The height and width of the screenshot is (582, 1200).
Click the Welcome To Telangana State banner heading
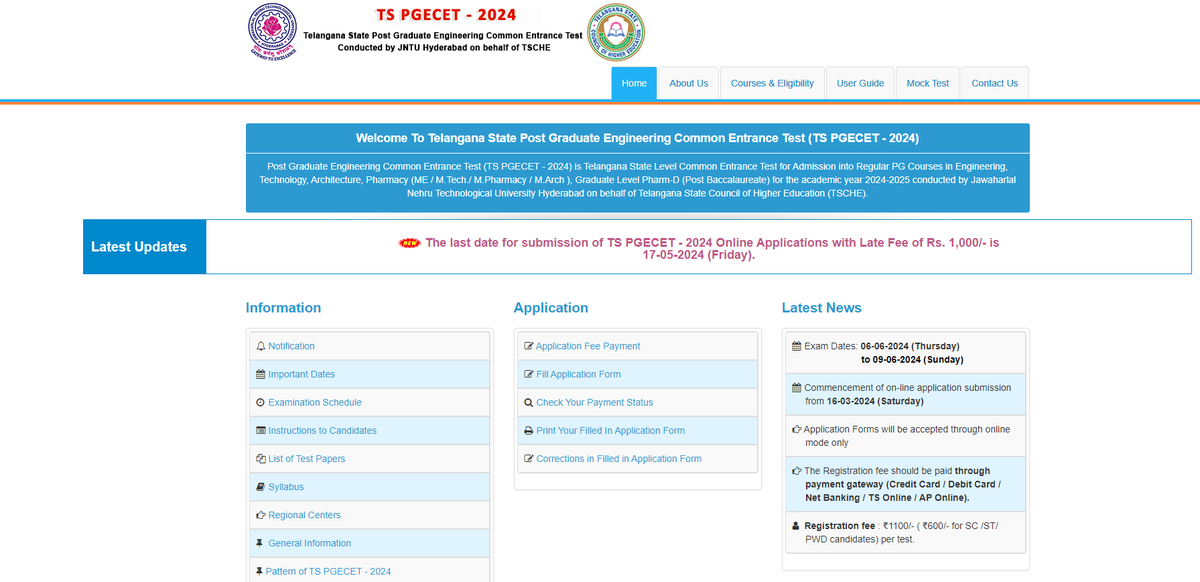click(637, 138)
